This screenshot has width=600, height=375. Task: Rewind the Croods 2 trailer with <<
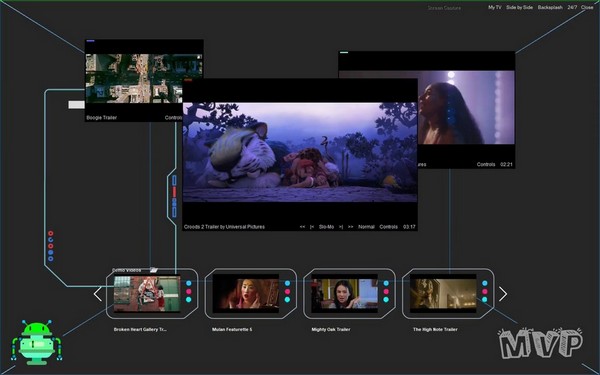click(302, 227)
